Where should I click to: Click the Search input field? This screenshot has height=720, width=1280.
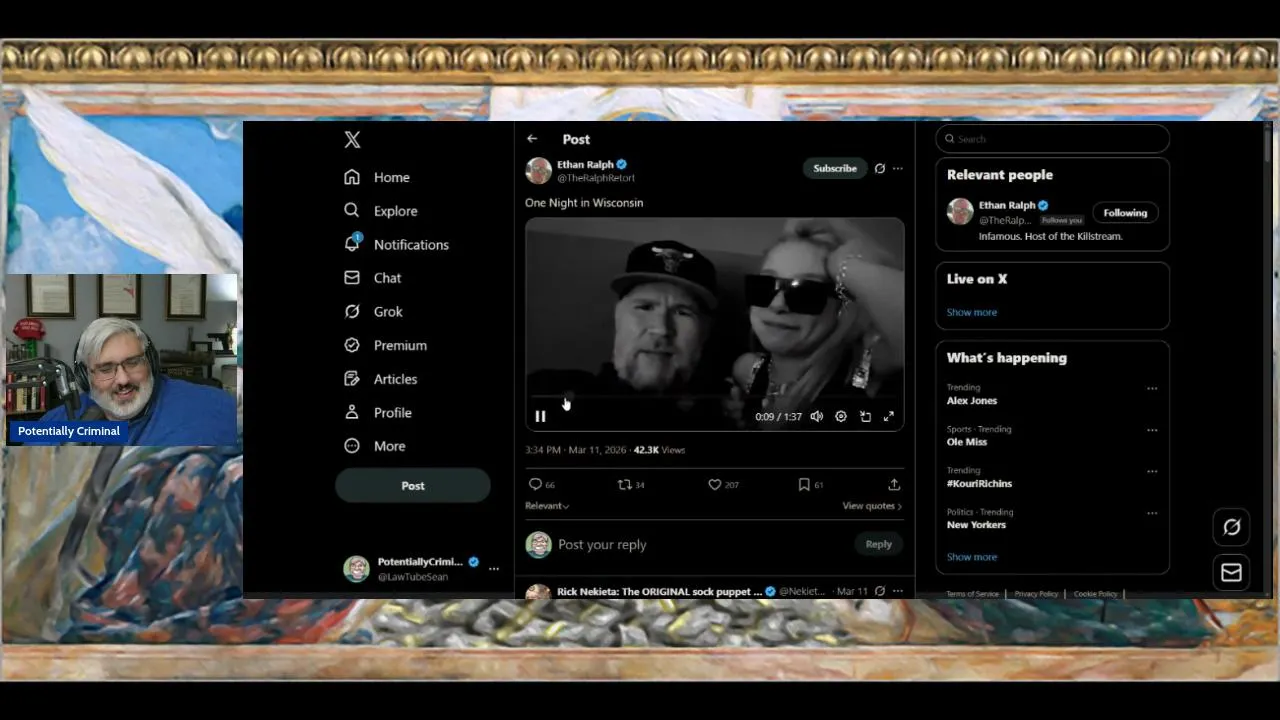(x=1053, y=139)
